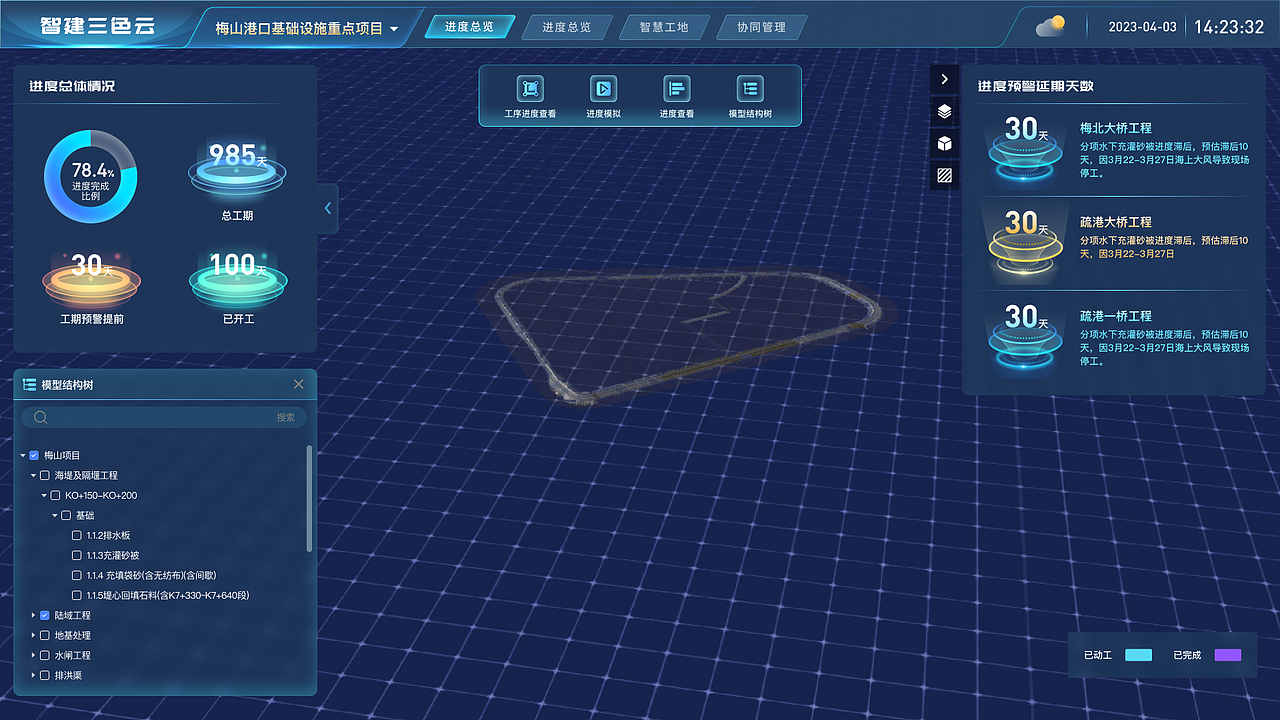
Task: Check the 1.1.5堤心回填石料 checkbox
Action: click(x=77, y=595)
